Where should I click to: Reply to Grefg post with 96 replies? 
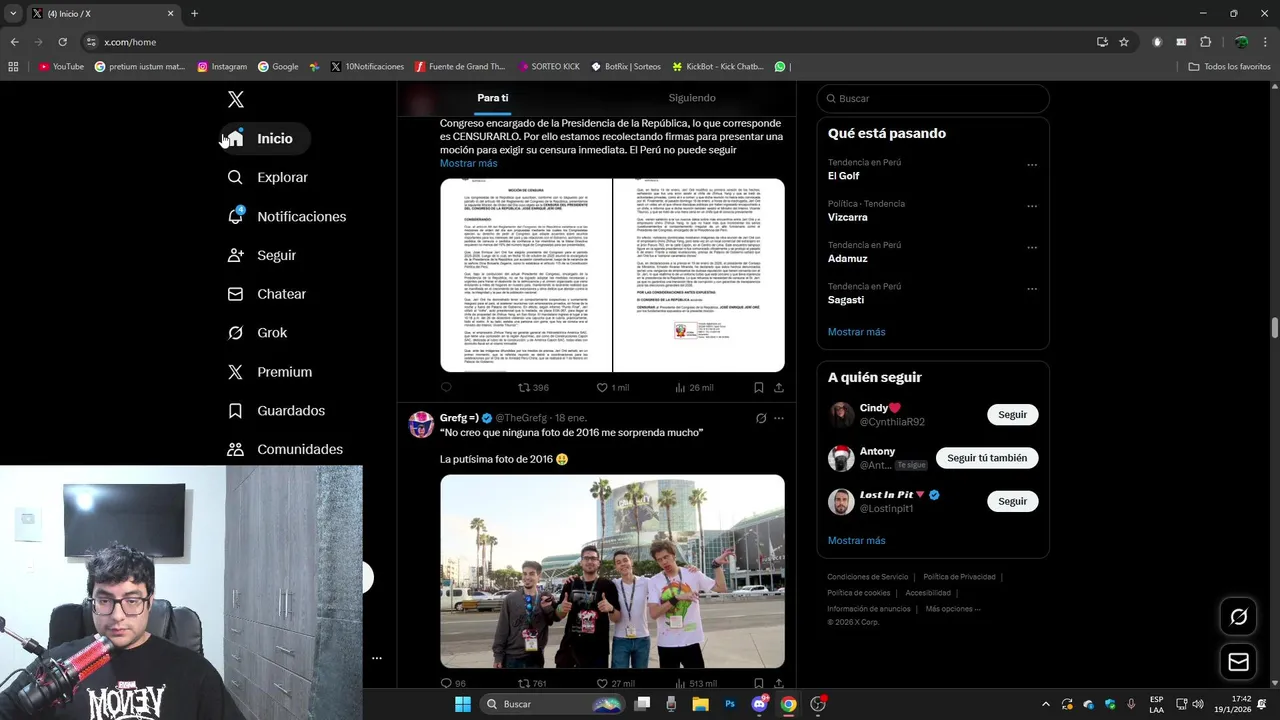click(452, 684)
